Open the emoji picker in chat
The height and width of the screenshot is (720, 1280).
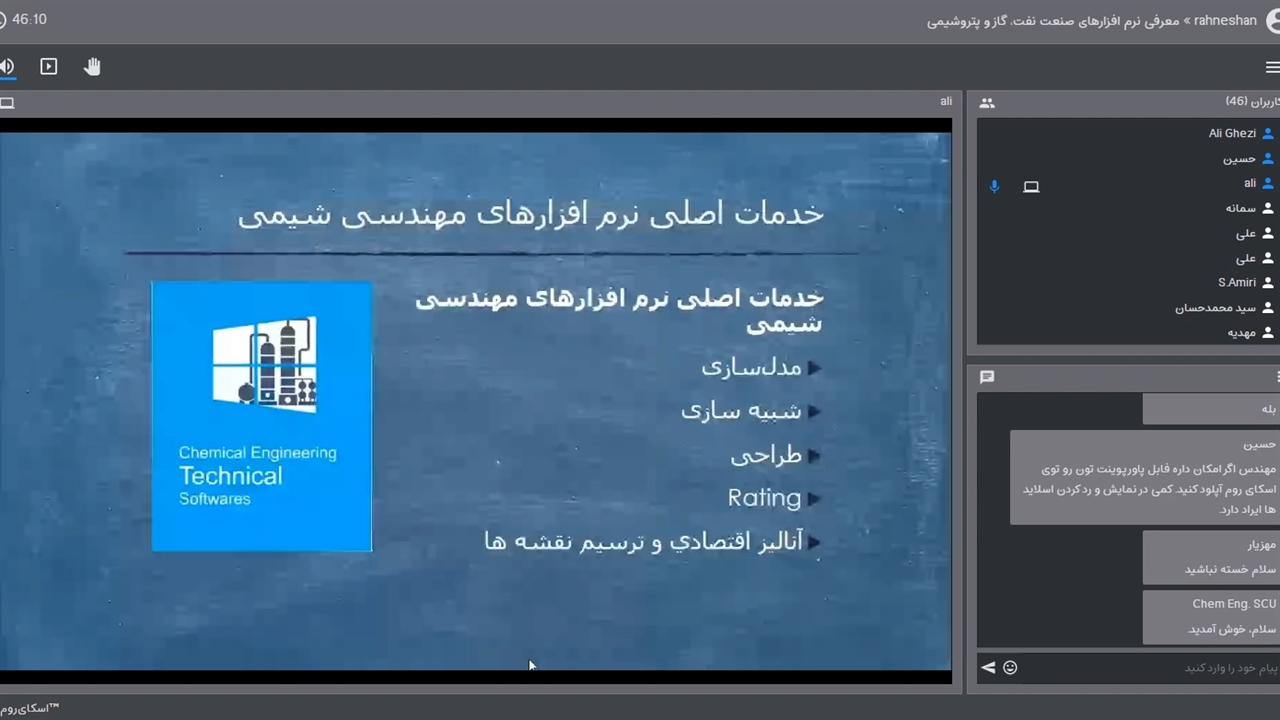1010,667
